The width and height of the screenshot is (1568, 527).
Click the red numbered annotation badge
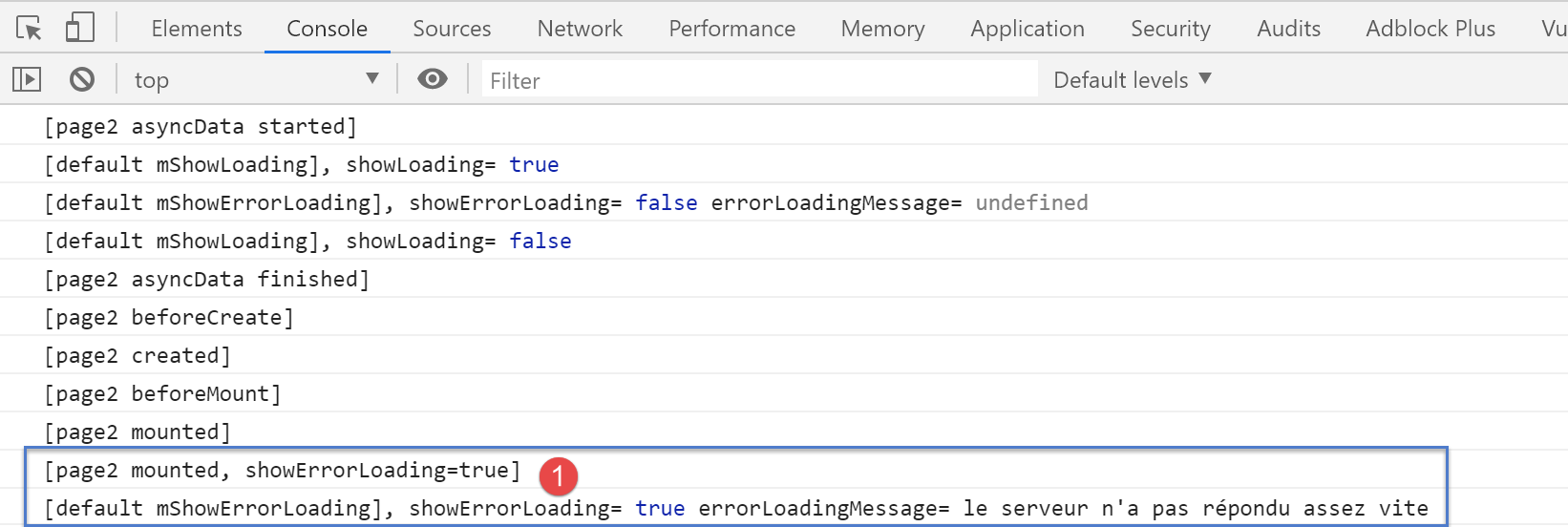pos(558,475)
